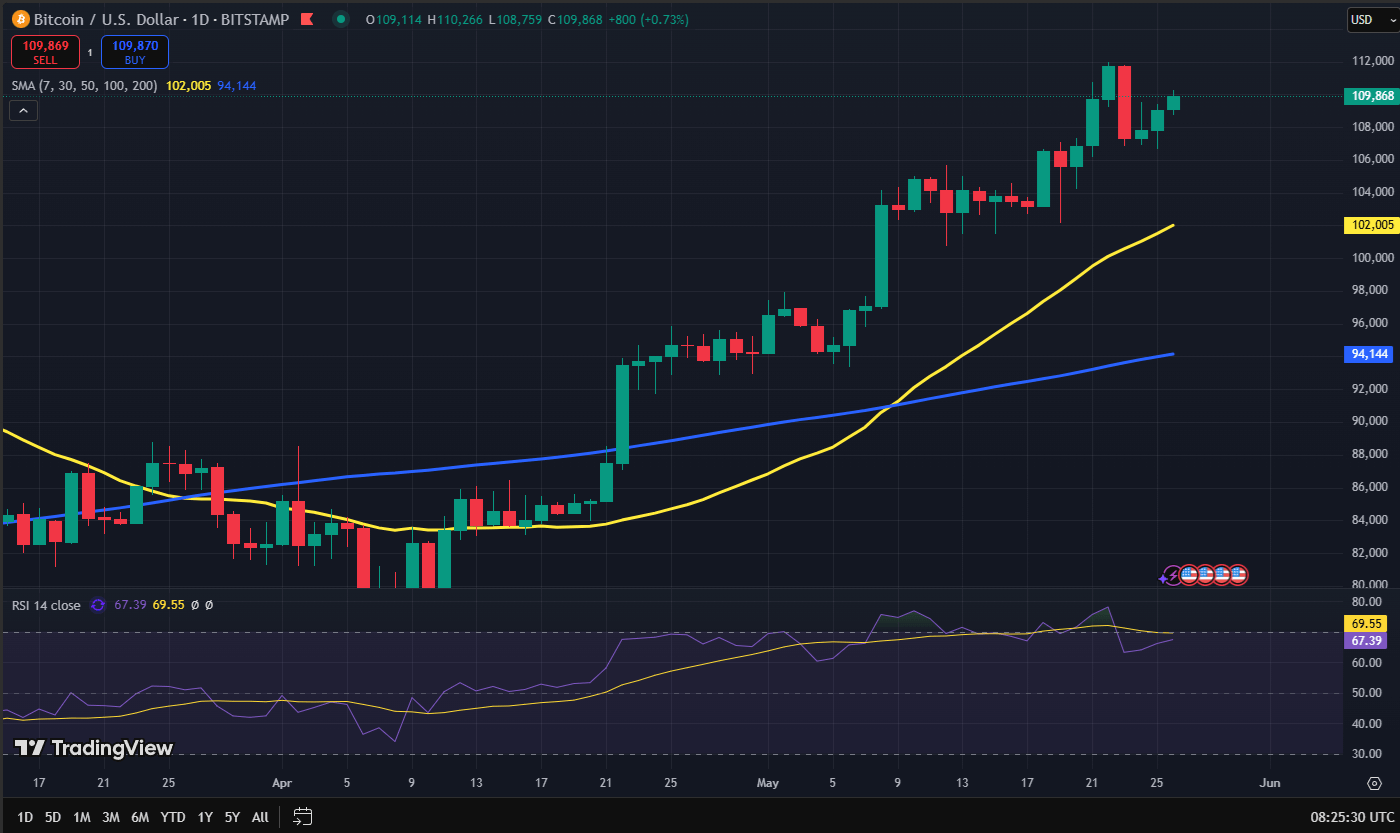
Task: Click the SMA (7, 30, 50, 100, 200) legend
Action: coord(84,85)
